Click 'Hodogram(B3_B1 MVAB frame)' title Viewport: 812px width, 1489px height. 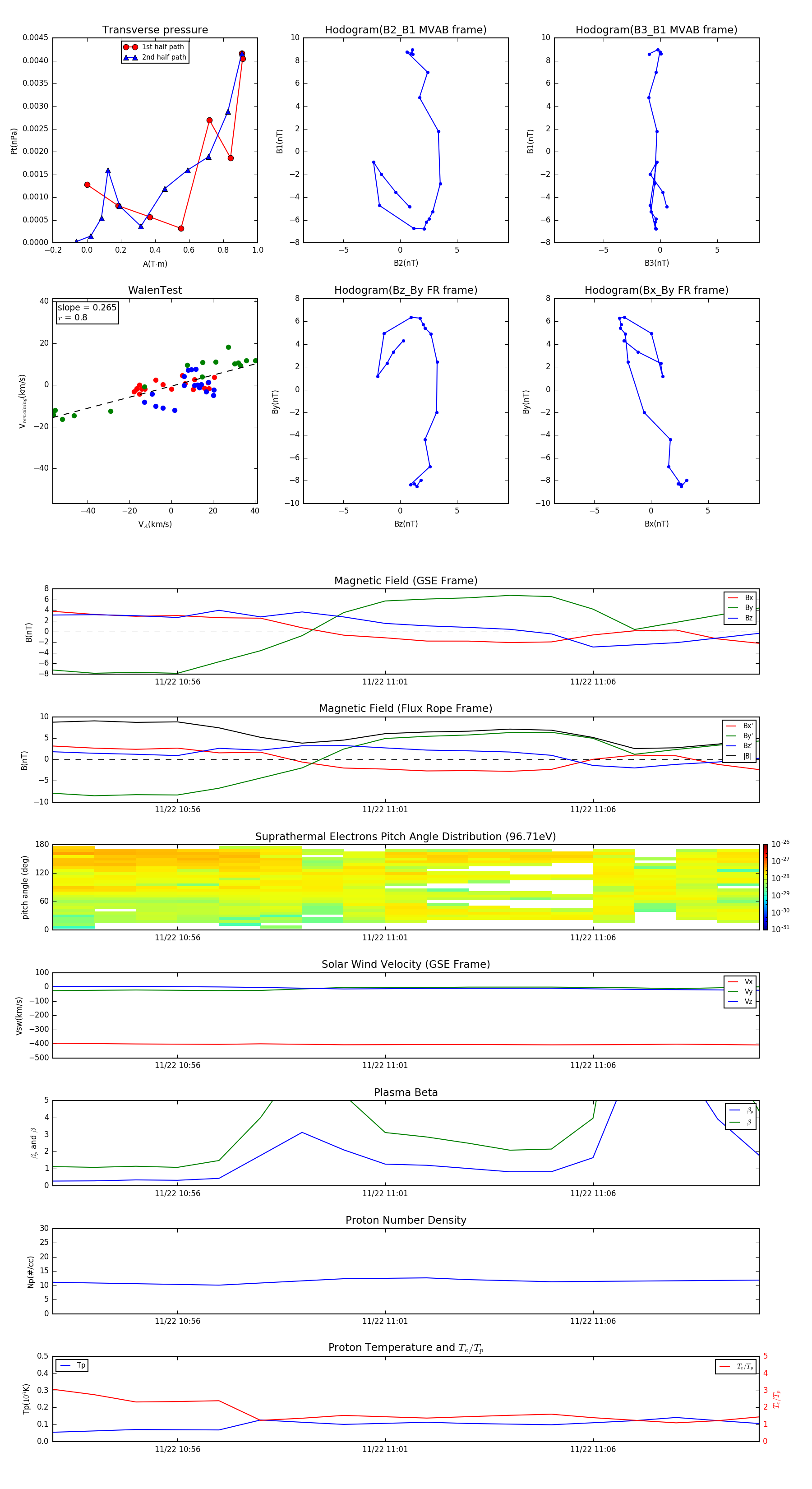(x=656, y=30)
